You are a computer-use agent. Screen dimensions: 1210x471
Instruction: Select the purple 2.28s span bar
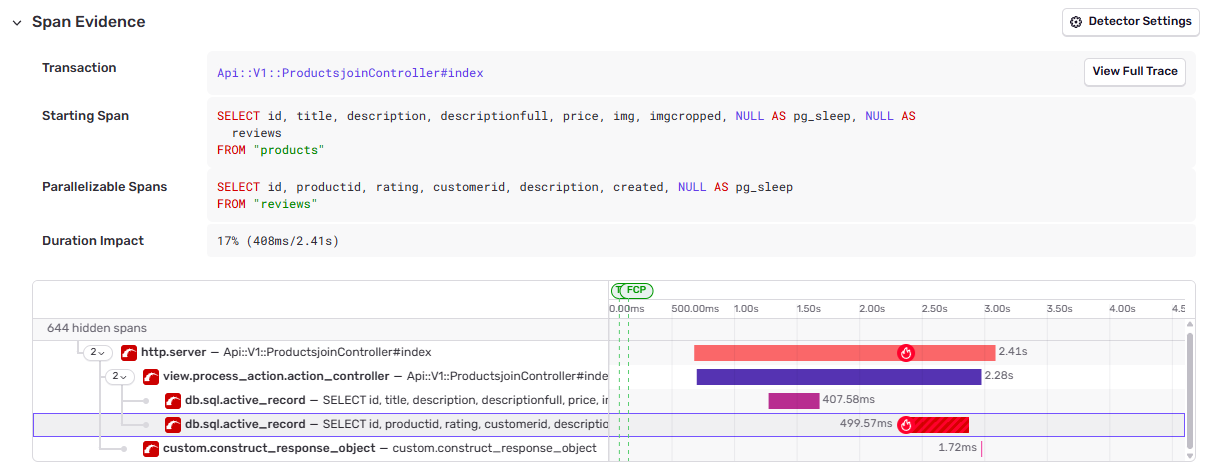point(839,376)
